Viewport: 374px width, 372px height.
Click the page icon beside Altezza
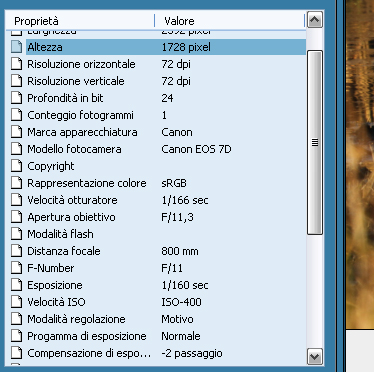click(x=16, y=47)
